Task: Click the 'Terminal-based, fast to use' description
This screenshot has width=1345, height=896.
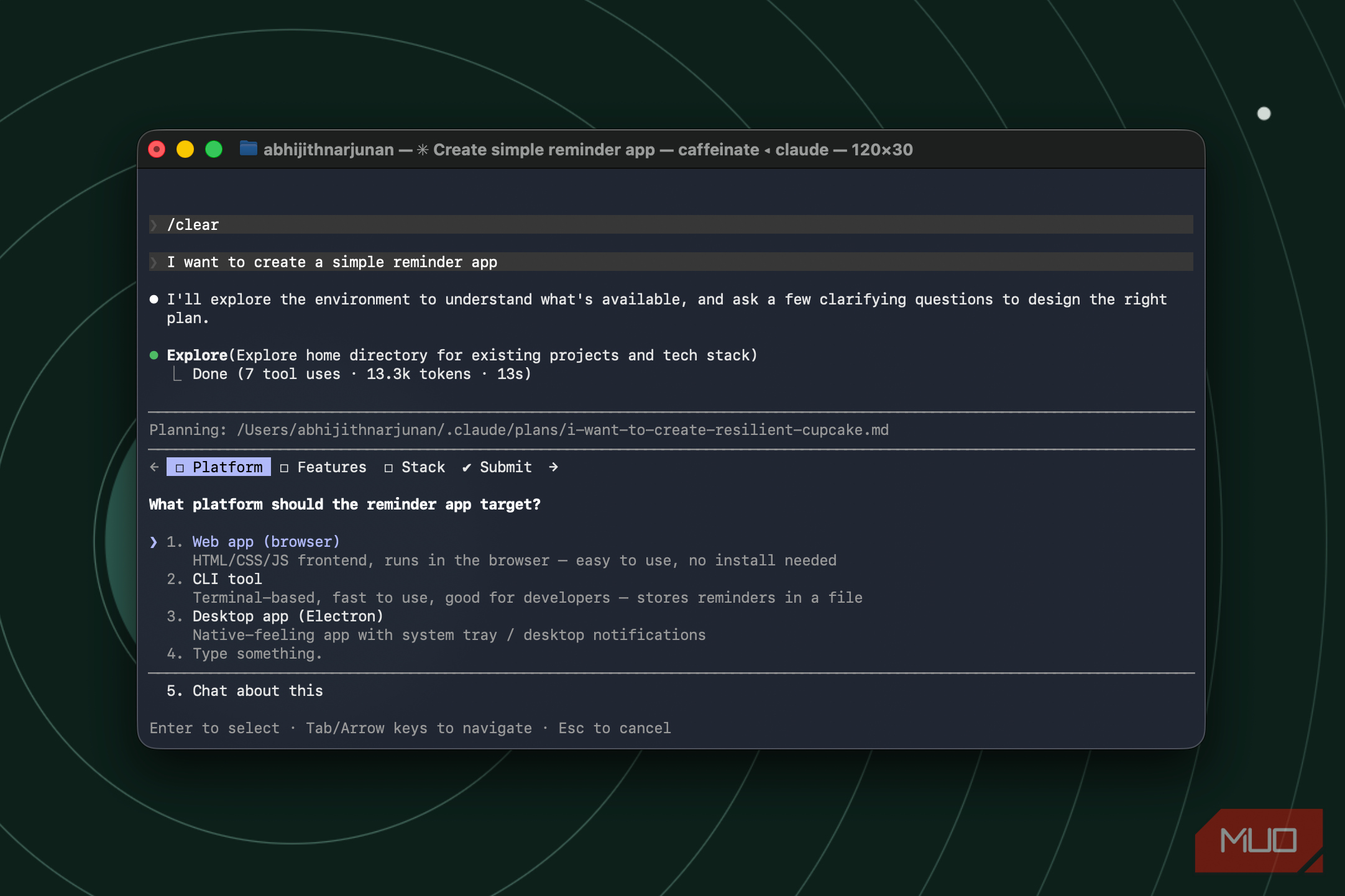Action: point(528,598)
